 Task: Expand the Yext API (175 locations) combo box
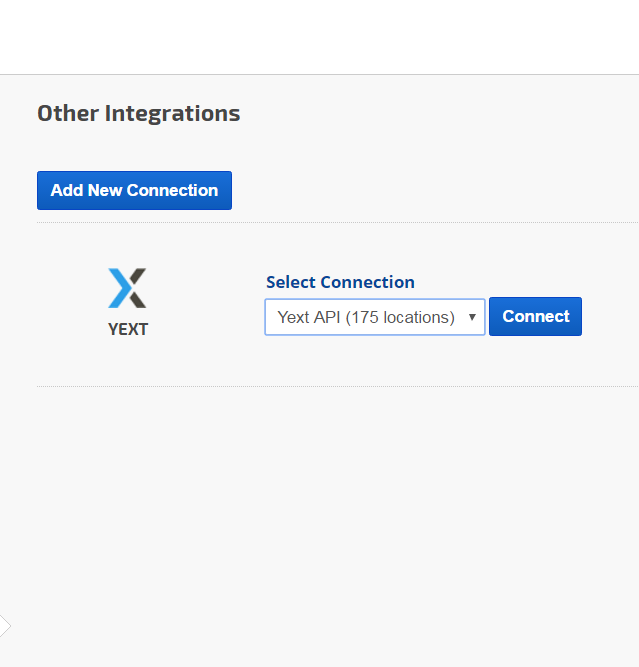click(x=374, y=317)
